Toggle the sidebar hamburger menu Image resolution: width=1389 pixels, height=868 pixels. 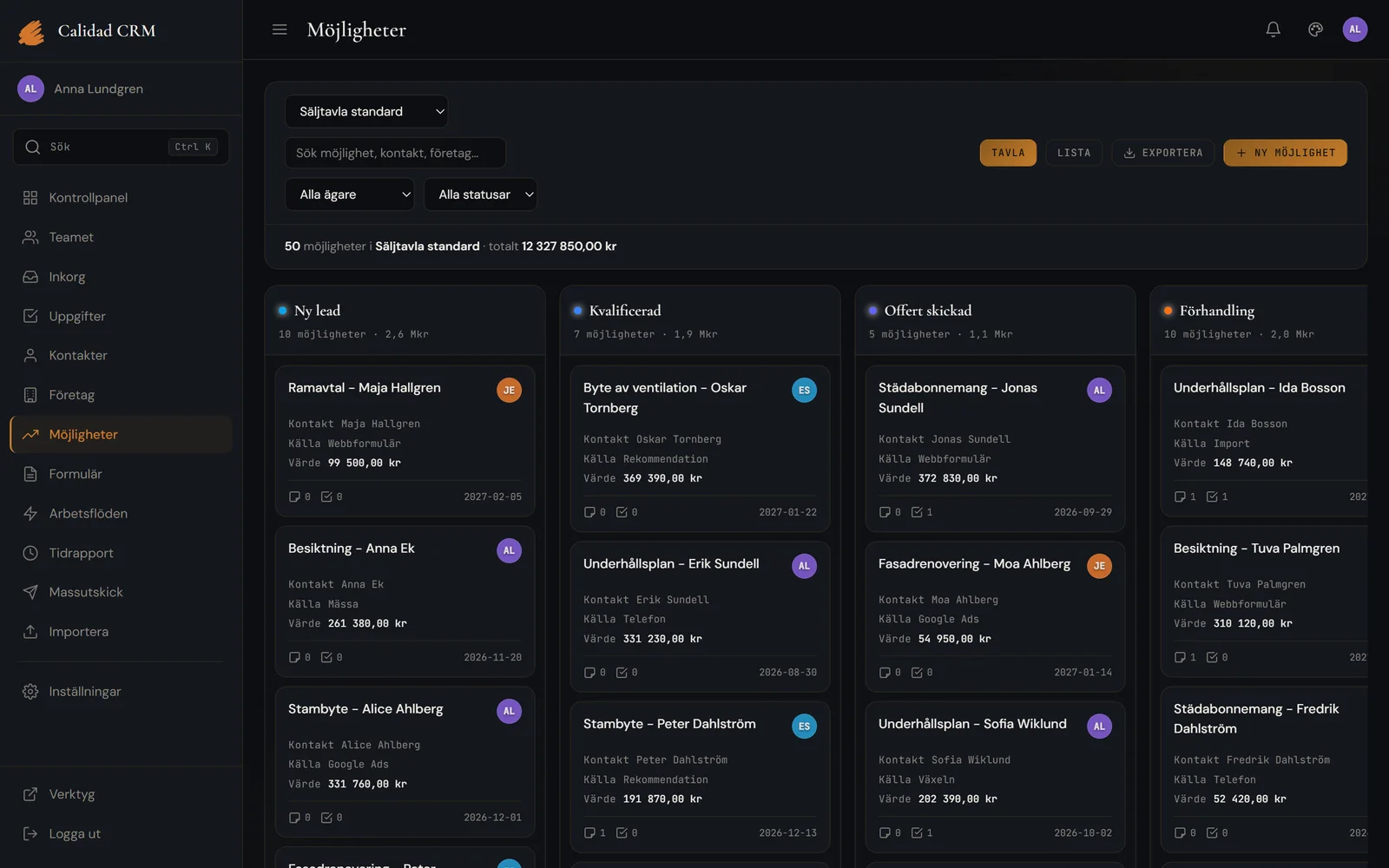pyautogui.click(x=280, y=30)
